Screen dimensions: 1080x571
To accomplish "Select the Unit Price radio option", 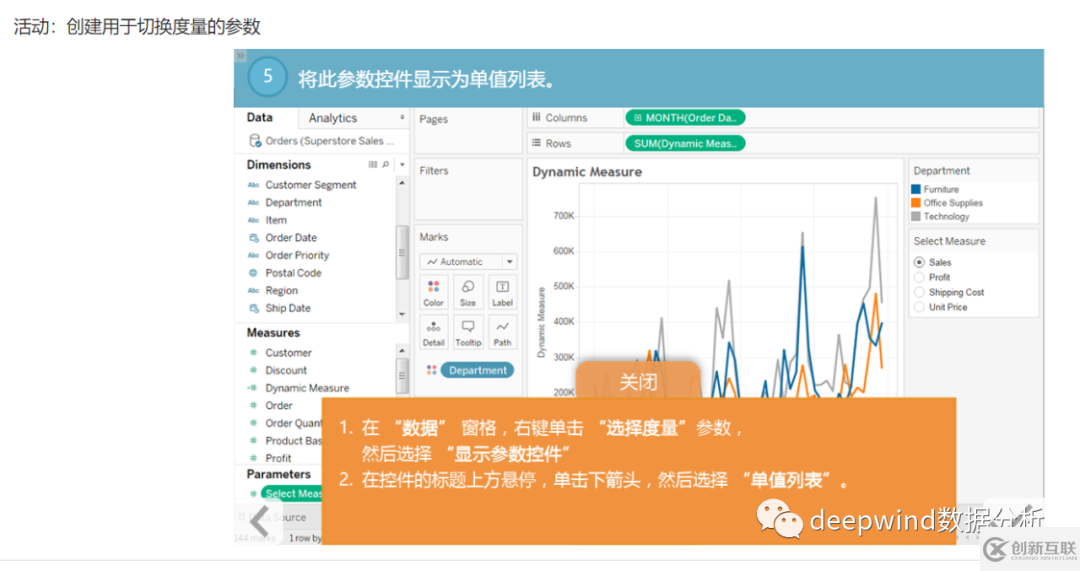I will [x=919, y=307].
